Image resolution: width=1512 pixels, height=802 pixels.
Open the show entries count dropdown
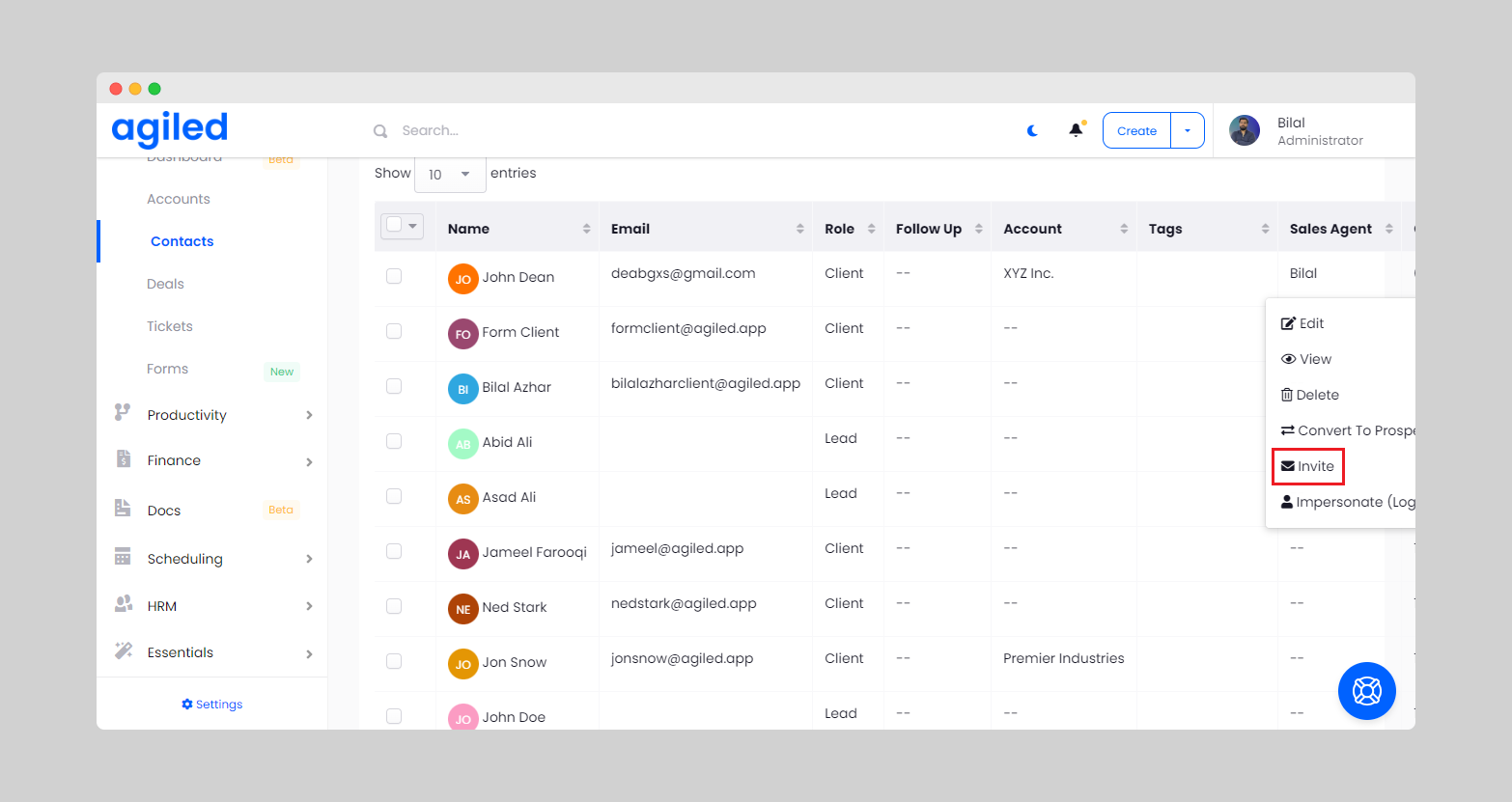coord(449,175)
